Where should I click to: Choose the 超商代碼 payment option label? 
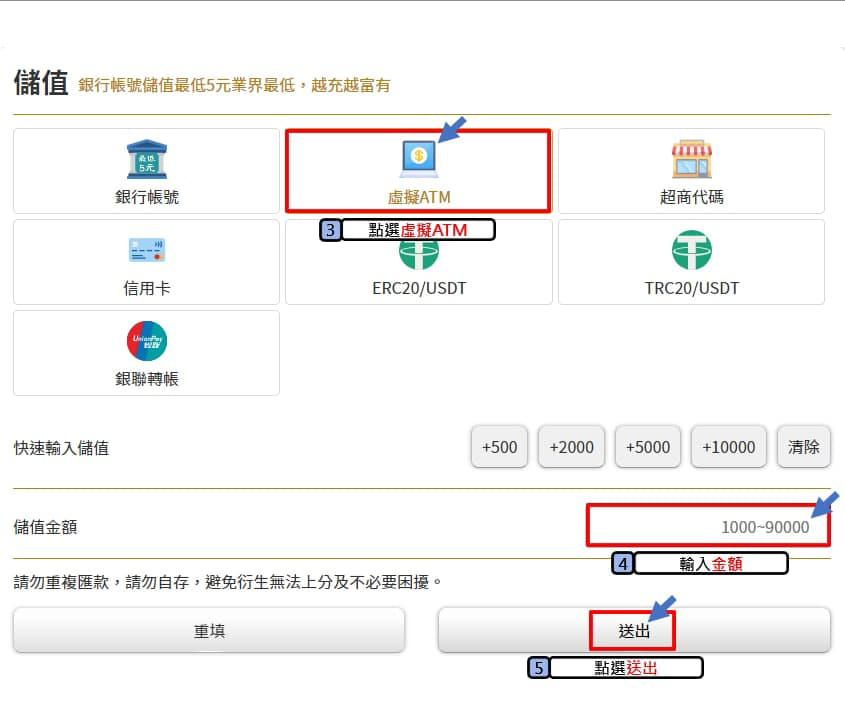(691, 197)
